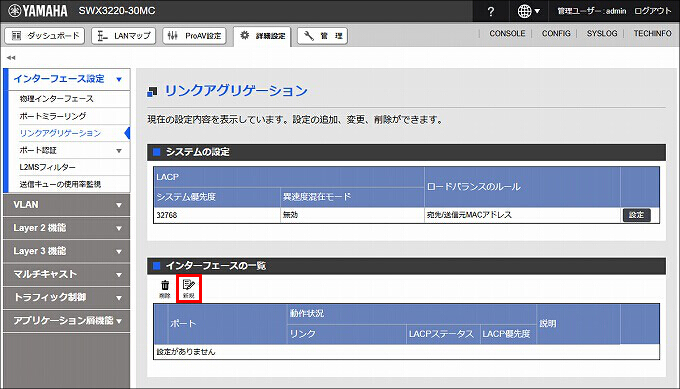Open the ProAV設定 tab
The height and width of the screenshot is (389, 680).
point(194,36)
